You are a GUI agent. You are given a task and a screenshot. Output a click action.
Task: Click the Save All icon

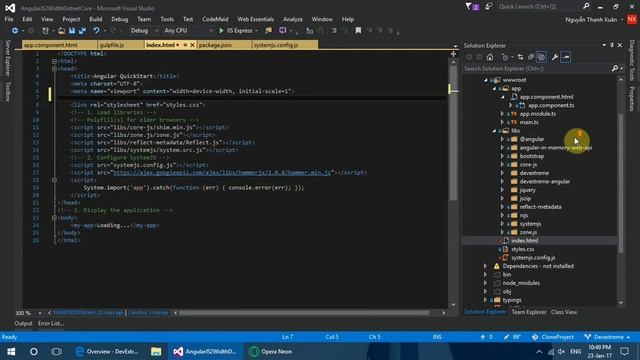pos(82,31)
